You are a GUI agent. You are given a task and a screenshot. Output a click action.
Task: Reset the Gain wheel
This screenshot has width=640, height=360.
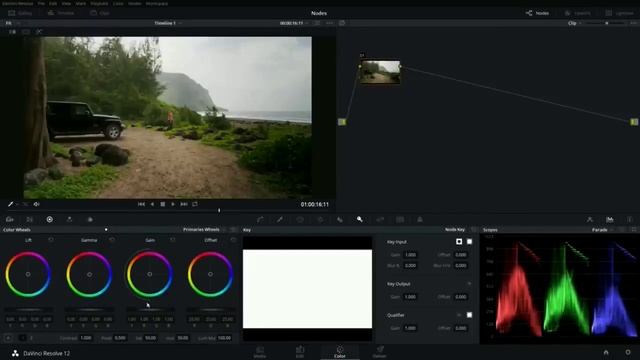click(173, 240)
